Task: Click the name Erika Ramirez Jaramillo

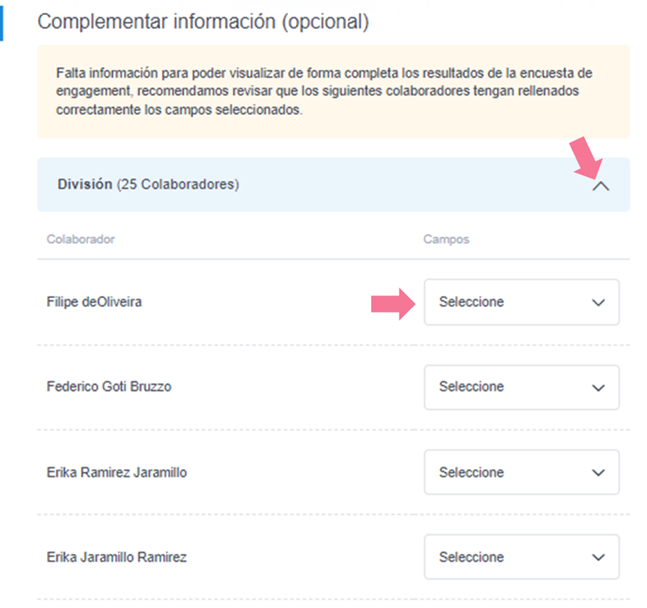Action: [x=117, y=472]
